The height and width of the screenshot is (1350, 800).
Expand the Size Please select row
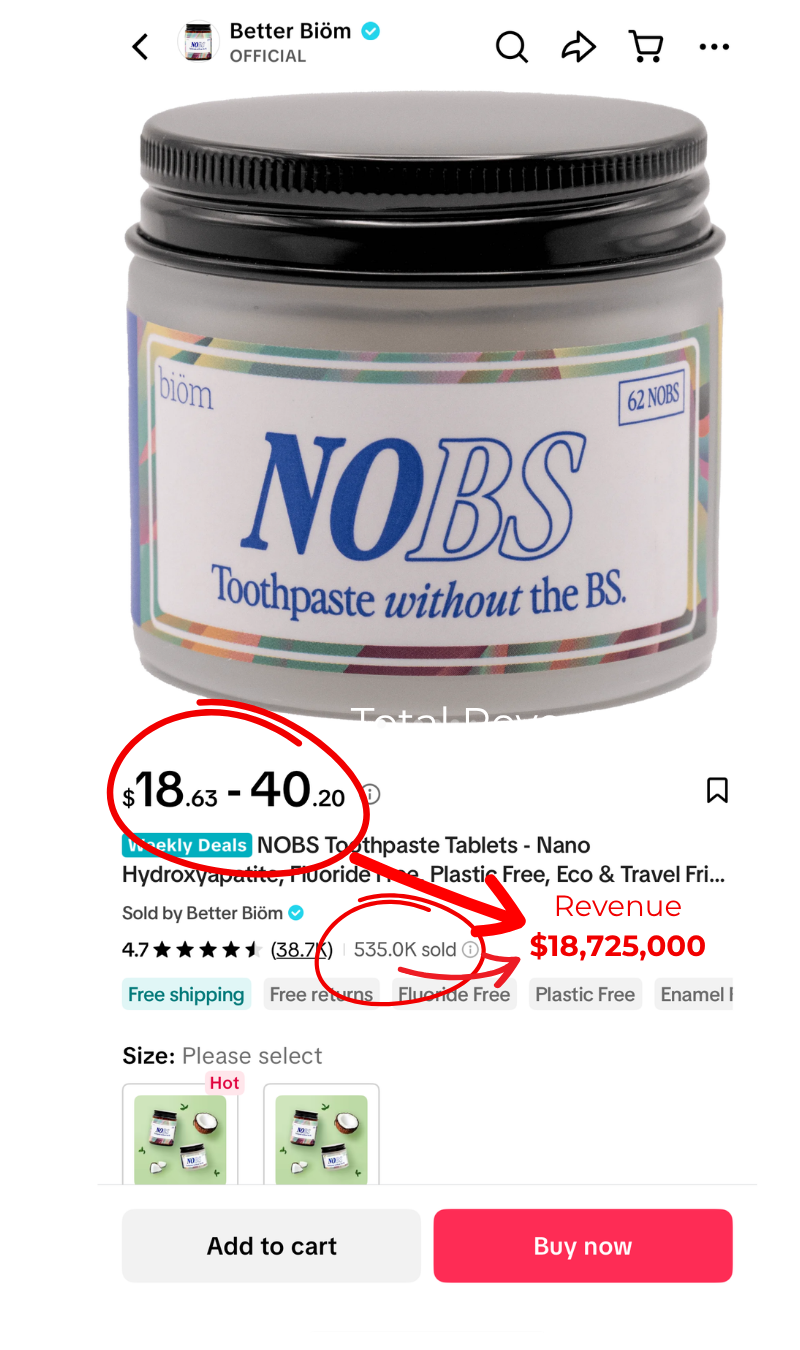(222, 1056)
